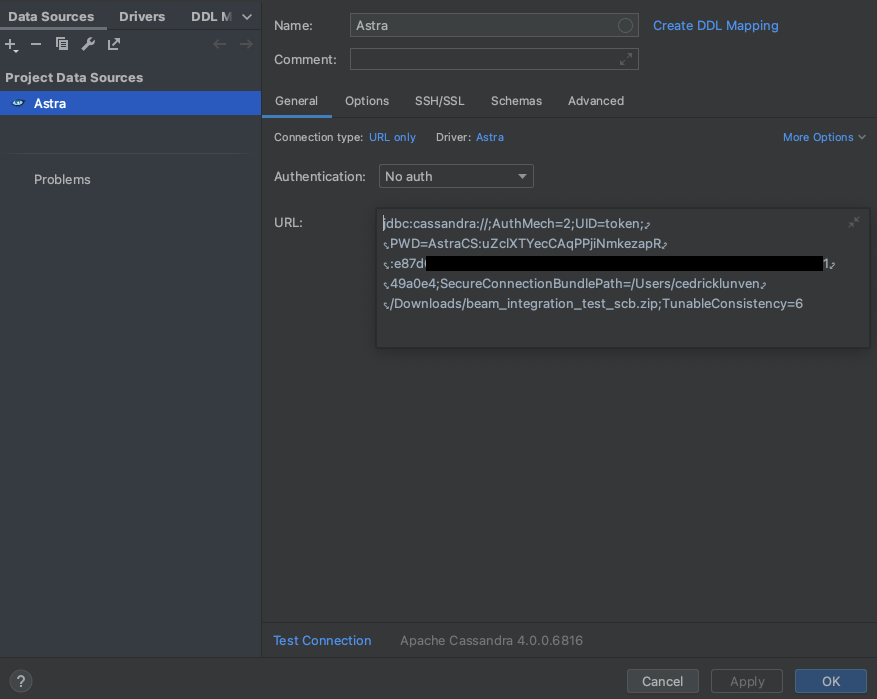Click the Cancel button

(663, 681)
